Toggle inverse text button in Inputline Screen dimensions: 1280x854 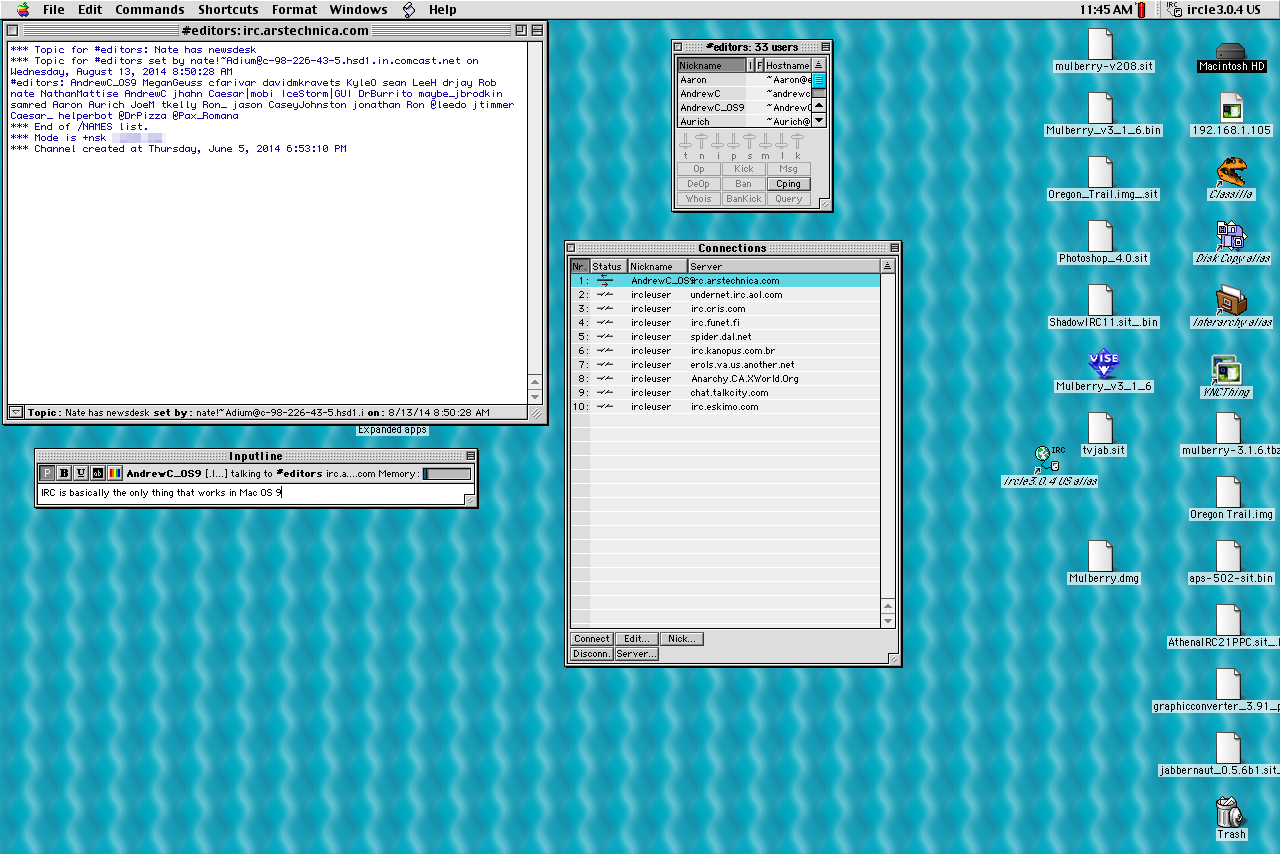coord(98,473)
